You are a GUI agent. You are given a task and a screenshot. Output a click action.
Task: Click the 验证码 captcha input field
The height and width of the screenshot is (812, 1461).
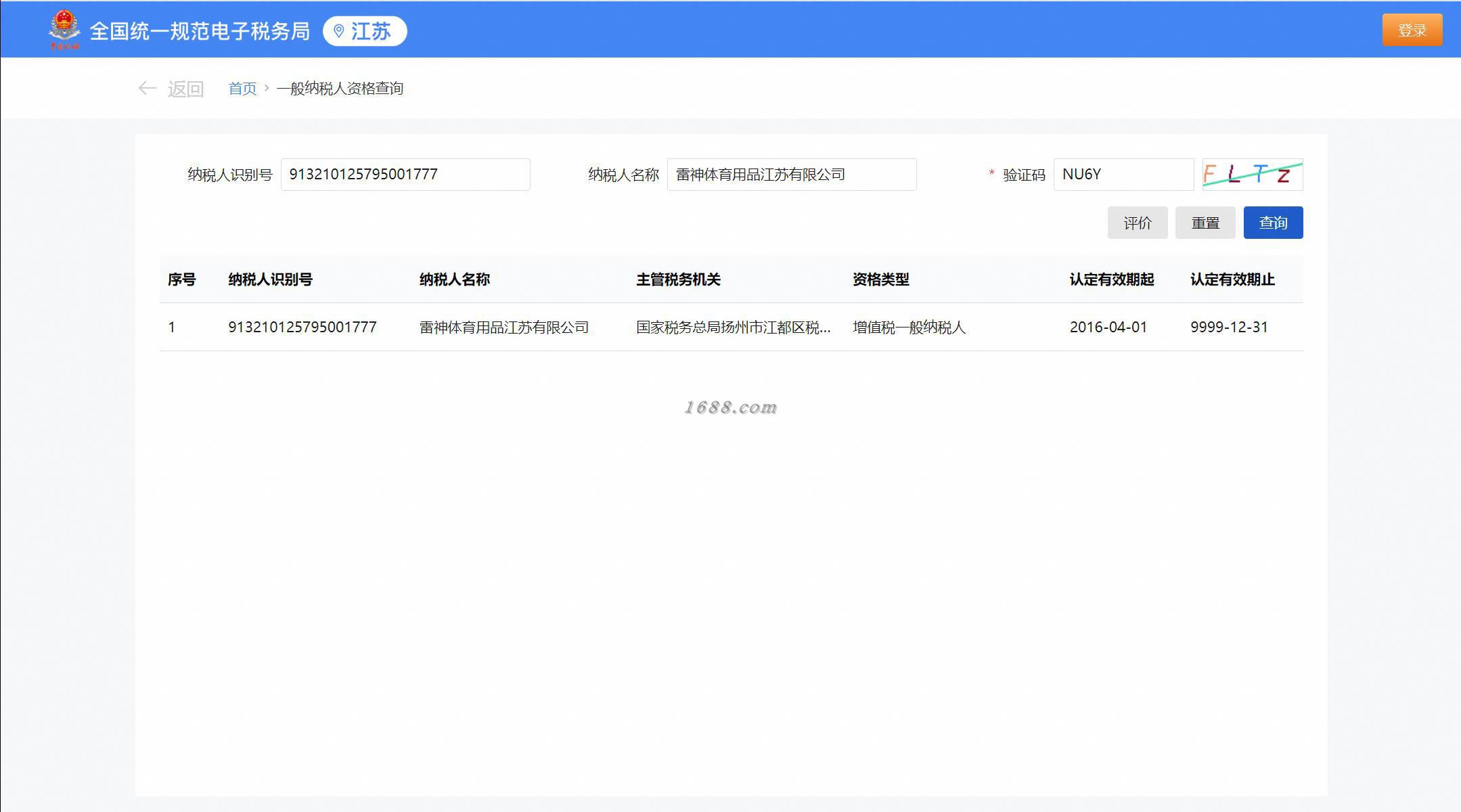click(1123, 175)
